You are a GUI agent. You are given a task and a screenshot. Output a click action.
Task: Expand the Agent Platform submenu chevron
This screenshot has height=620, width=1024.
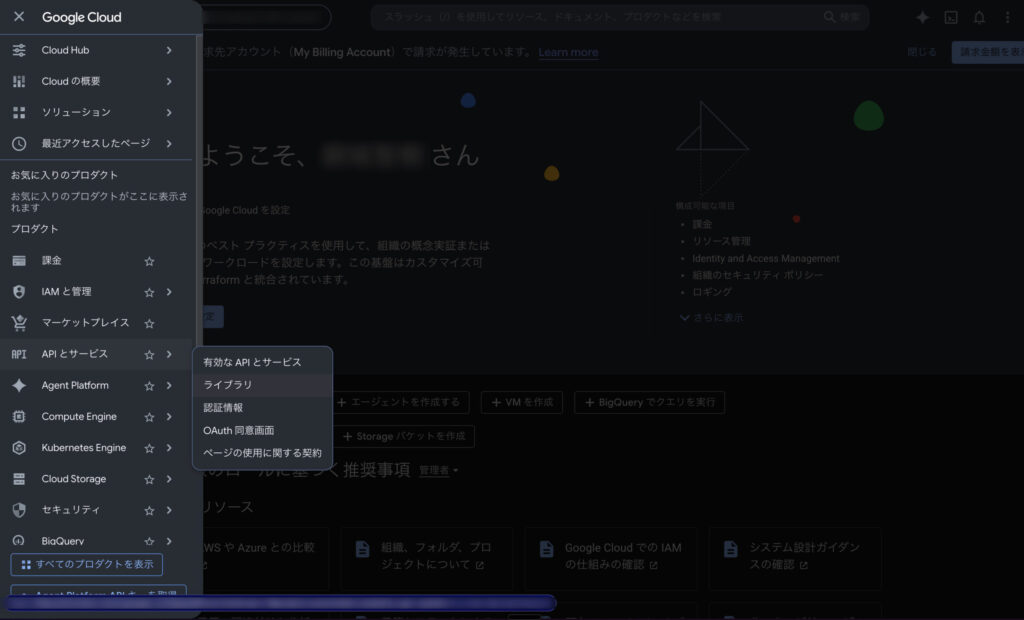tap(169, 385)
